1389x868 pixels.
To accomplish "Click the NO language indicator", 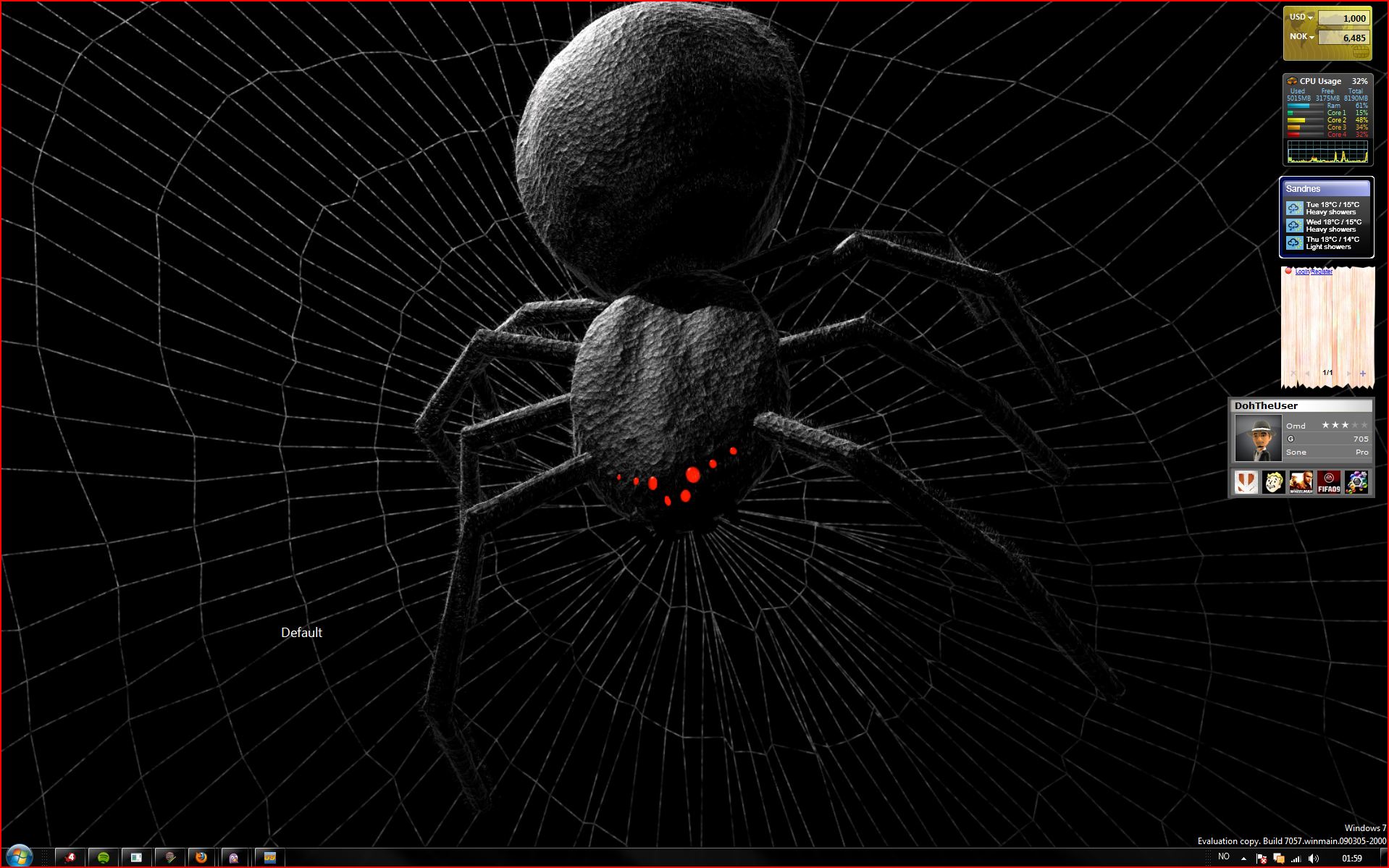I will (x=1224, y=856).
